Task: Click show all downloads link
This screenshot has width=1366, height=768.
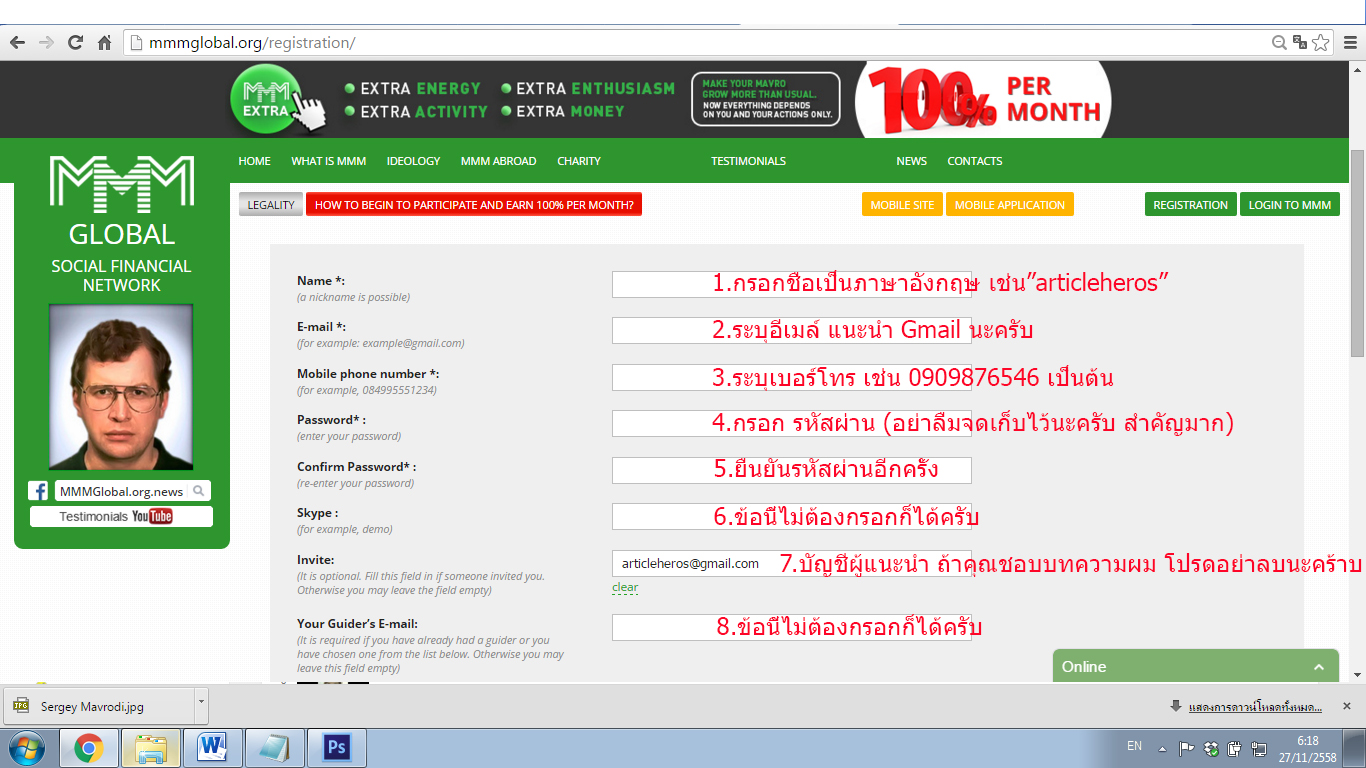Action: point(1255,707)
